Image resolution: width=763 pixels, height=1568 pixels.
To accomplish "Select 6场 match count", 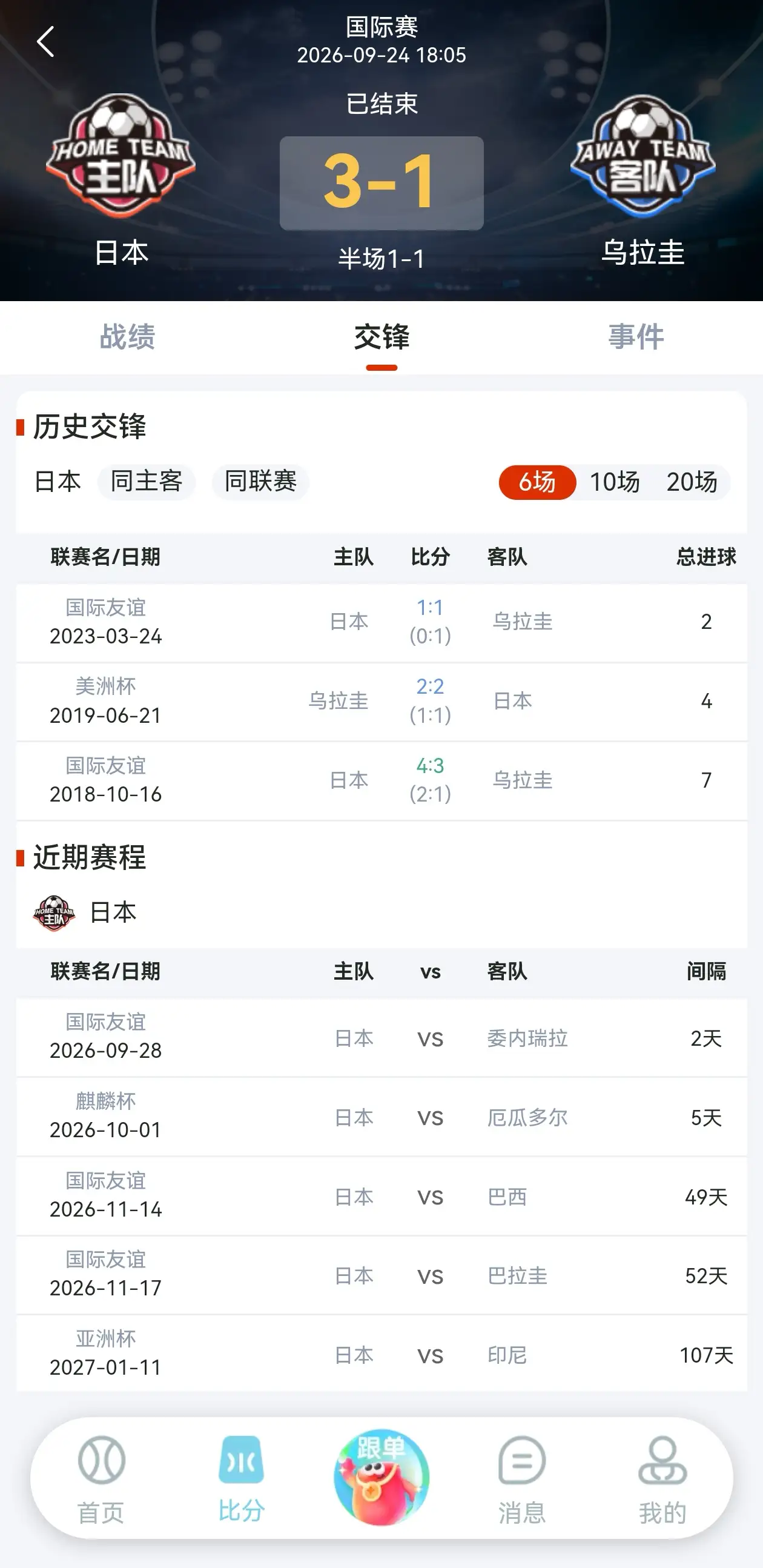I will tap(537, 482).
